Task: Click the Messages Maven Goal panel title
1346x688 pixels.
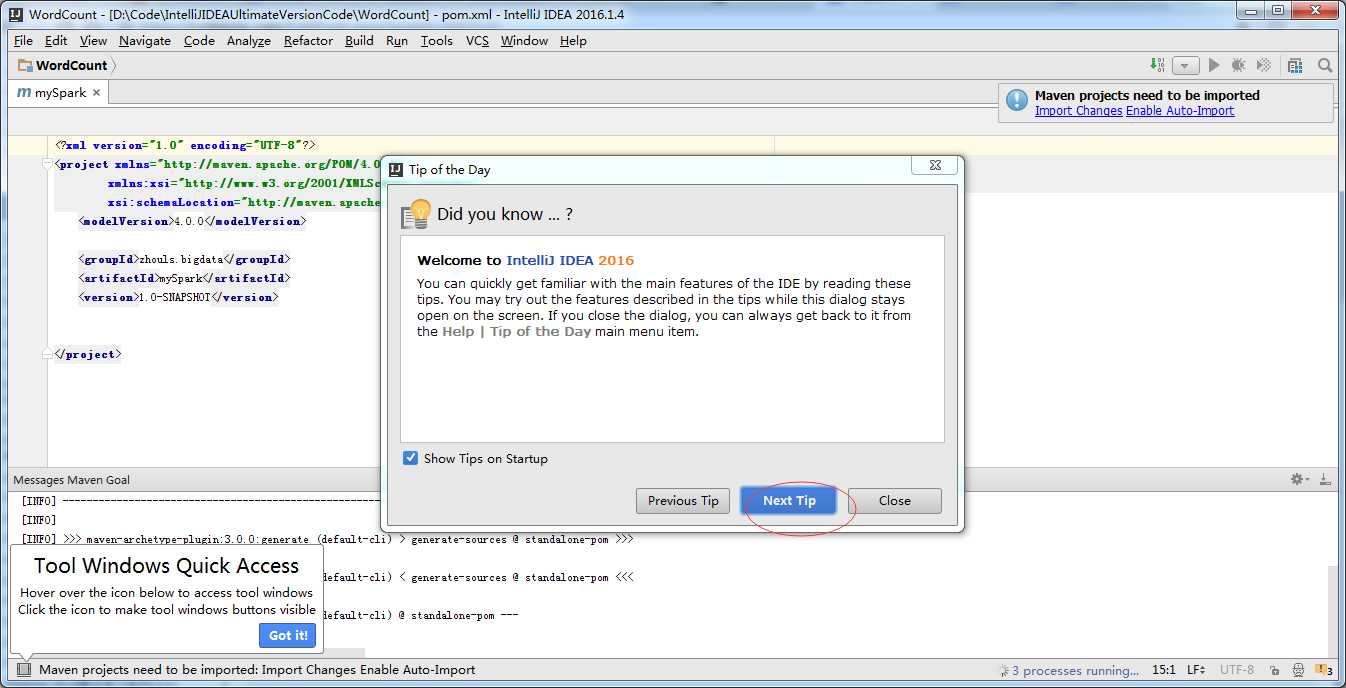Action: [x=71, y=480]
